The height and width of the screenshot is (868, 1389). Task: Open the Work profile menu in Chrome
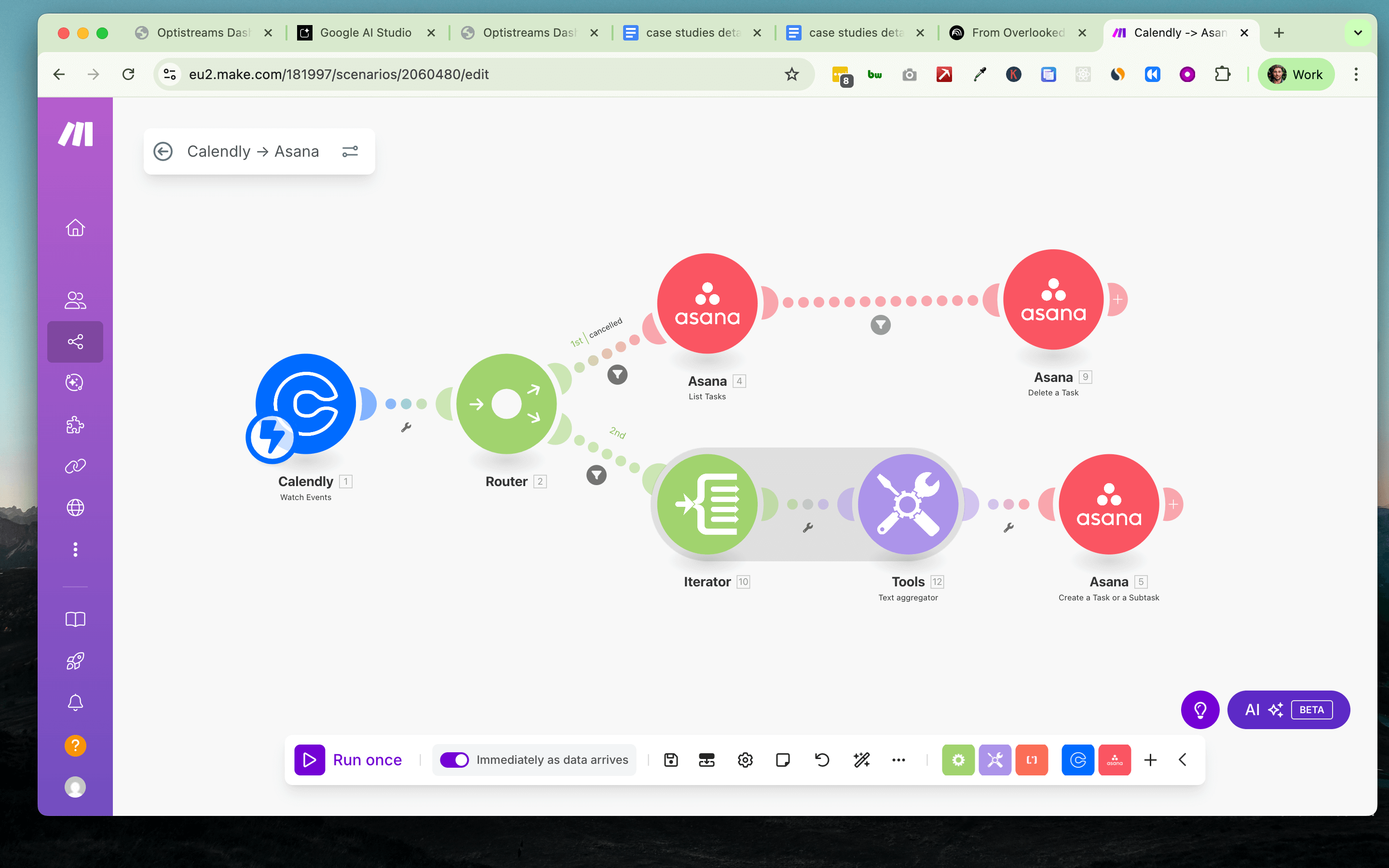tap(1296, 74)
